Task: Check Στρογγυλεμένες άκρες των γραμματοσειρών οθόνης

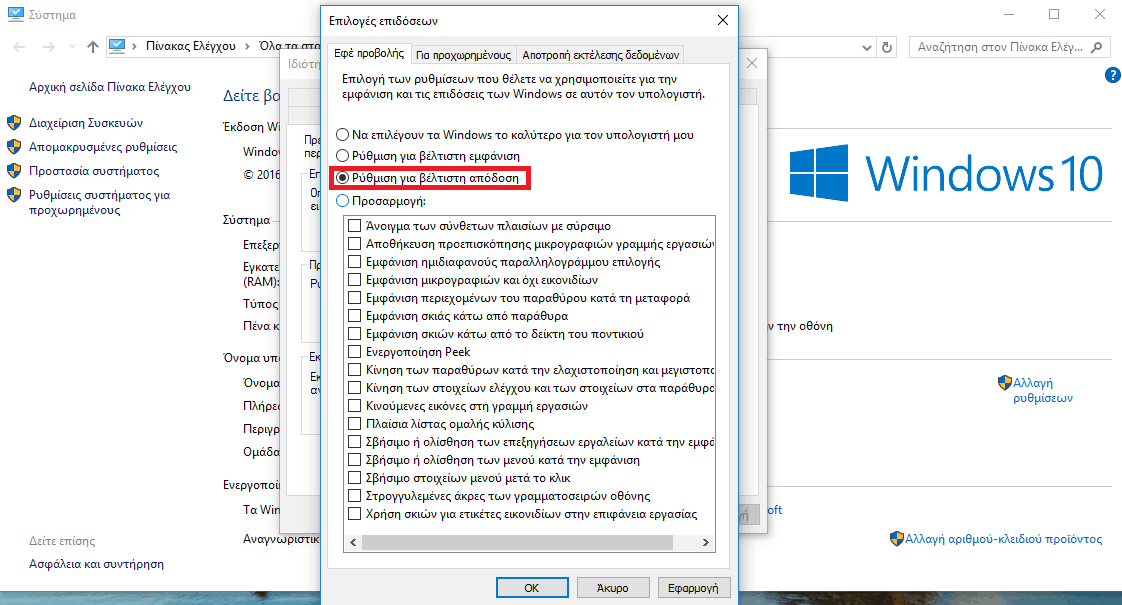Action: [354, 495]
